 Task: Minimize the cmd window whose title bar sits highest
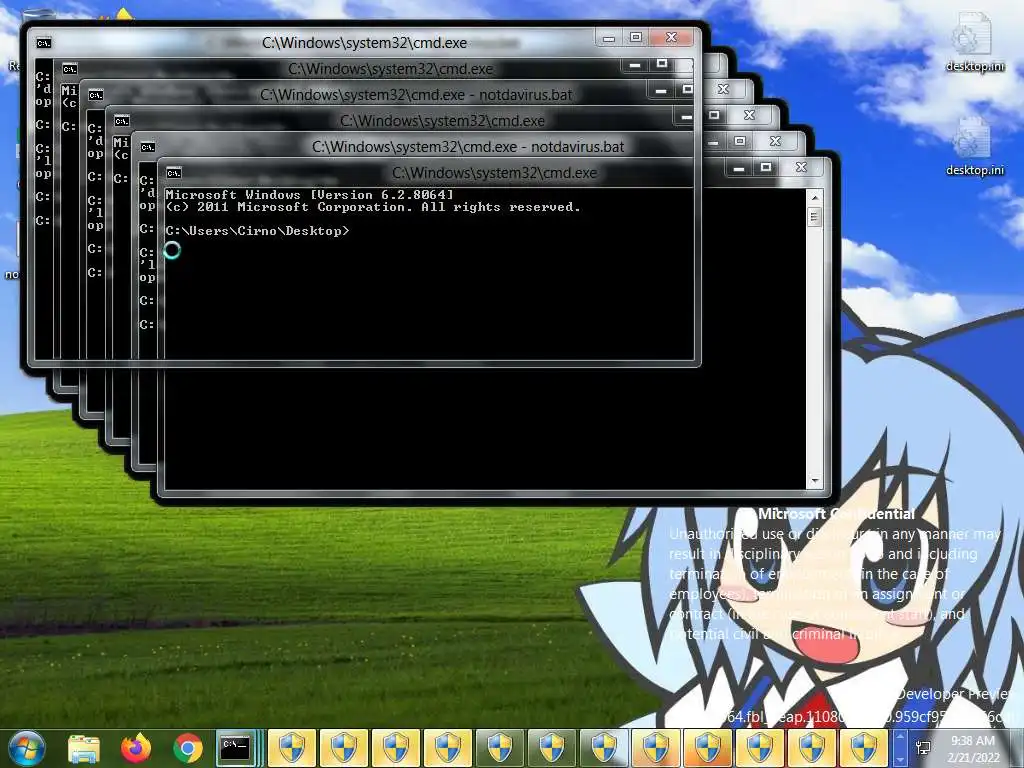click(609, 38)
